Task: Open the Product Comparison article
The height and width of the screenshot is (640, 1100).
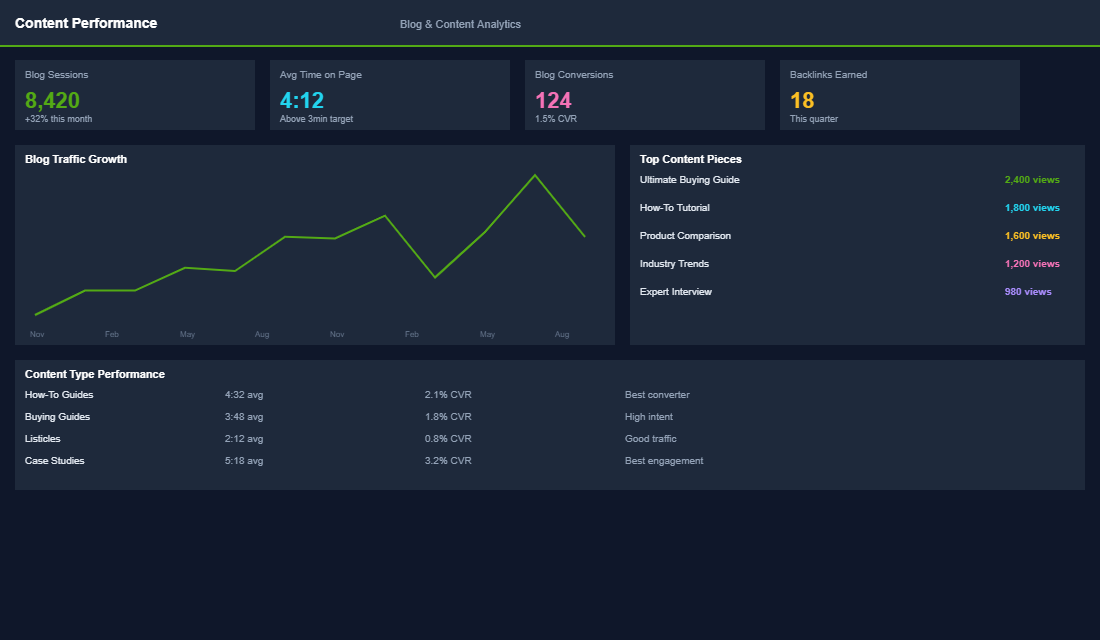Action: 685,235
